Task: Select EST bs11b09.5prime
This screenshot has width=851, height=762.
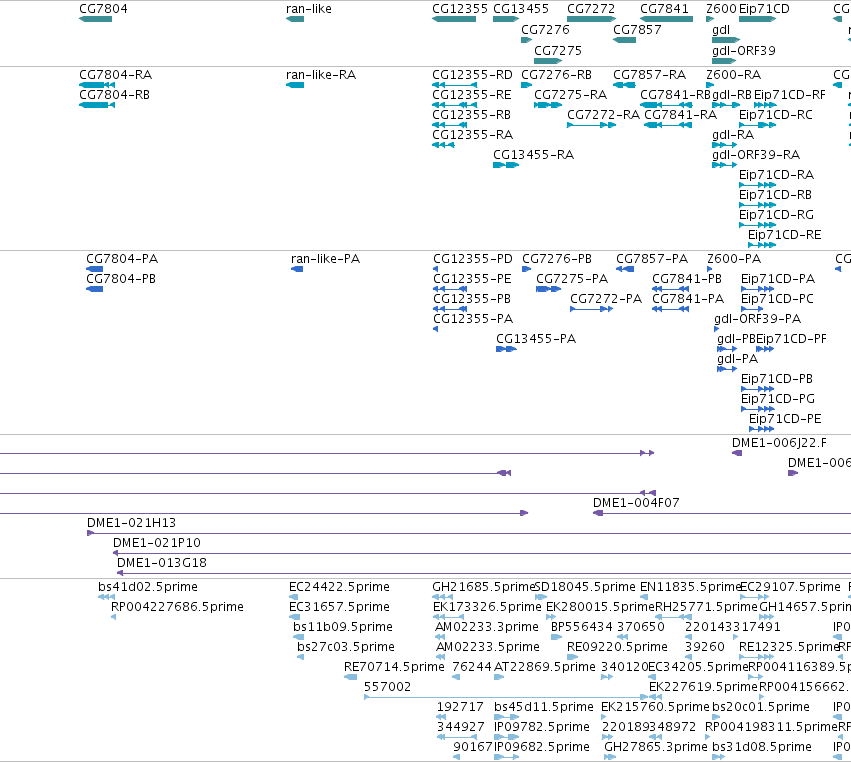Action: point(342,627)
